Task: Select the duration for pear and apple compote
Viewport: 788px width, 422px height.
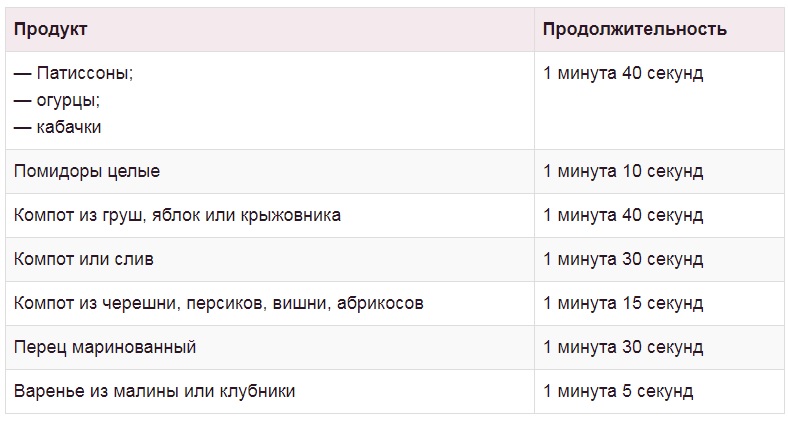Action: click(623, 215)
